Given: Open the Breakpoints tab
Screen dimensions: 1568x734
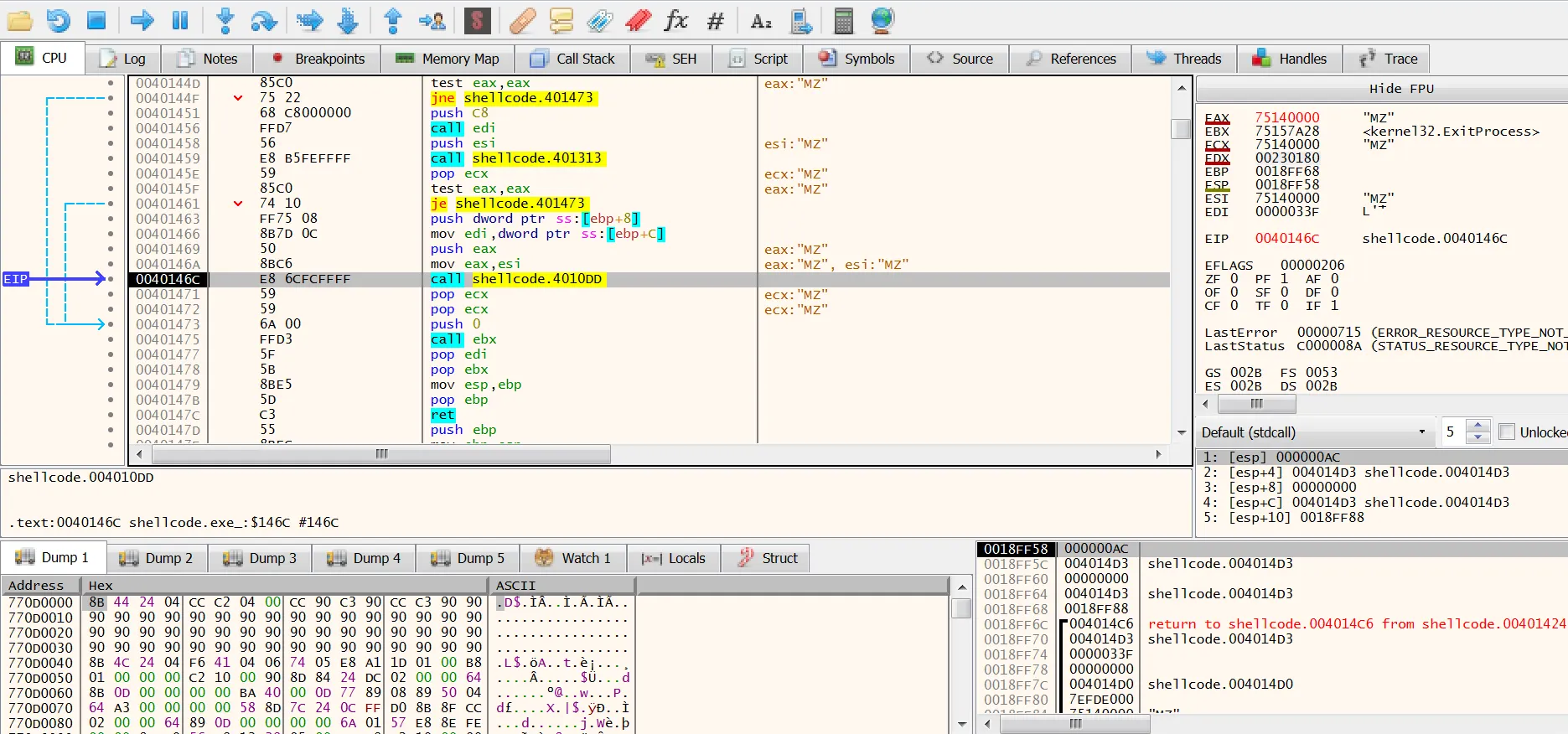Looking at the screenshot, I should point(318,59).
